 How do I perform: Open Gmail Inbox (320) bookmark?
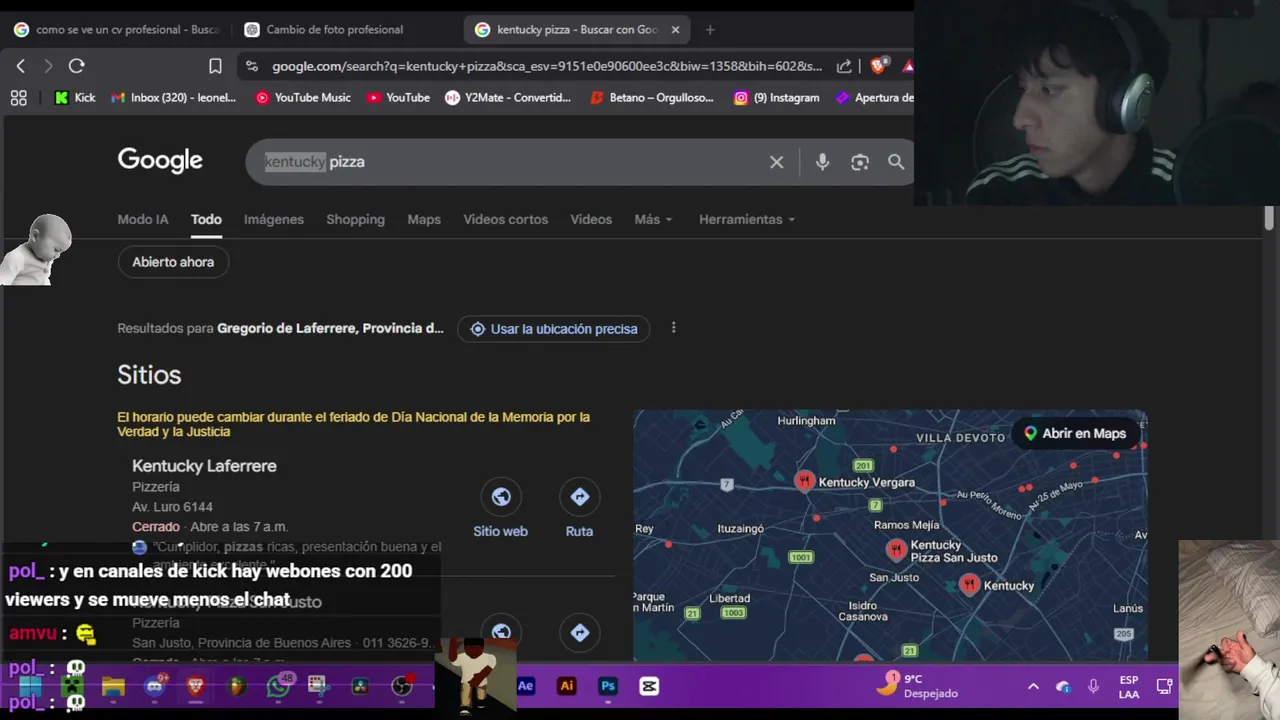coord(174,97)
